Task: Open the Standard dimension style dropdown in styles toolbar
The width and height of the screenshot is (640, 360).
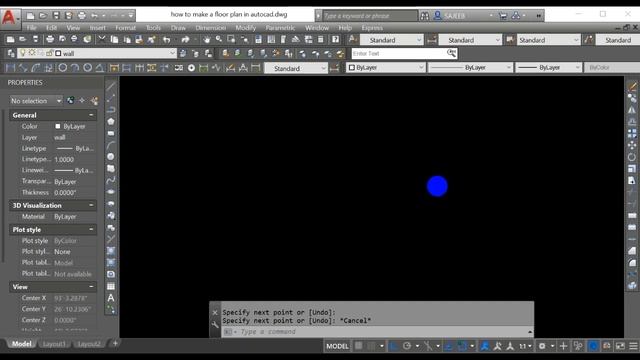Action: tap(469, 40)
